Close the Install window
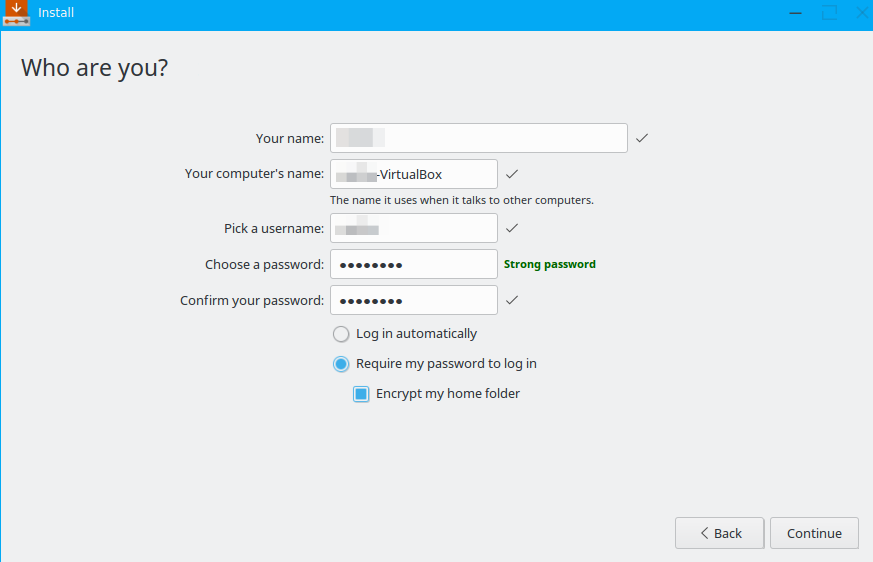Image resolution: width=873 pixels, height=562 pixels. (x=861, y=13)
